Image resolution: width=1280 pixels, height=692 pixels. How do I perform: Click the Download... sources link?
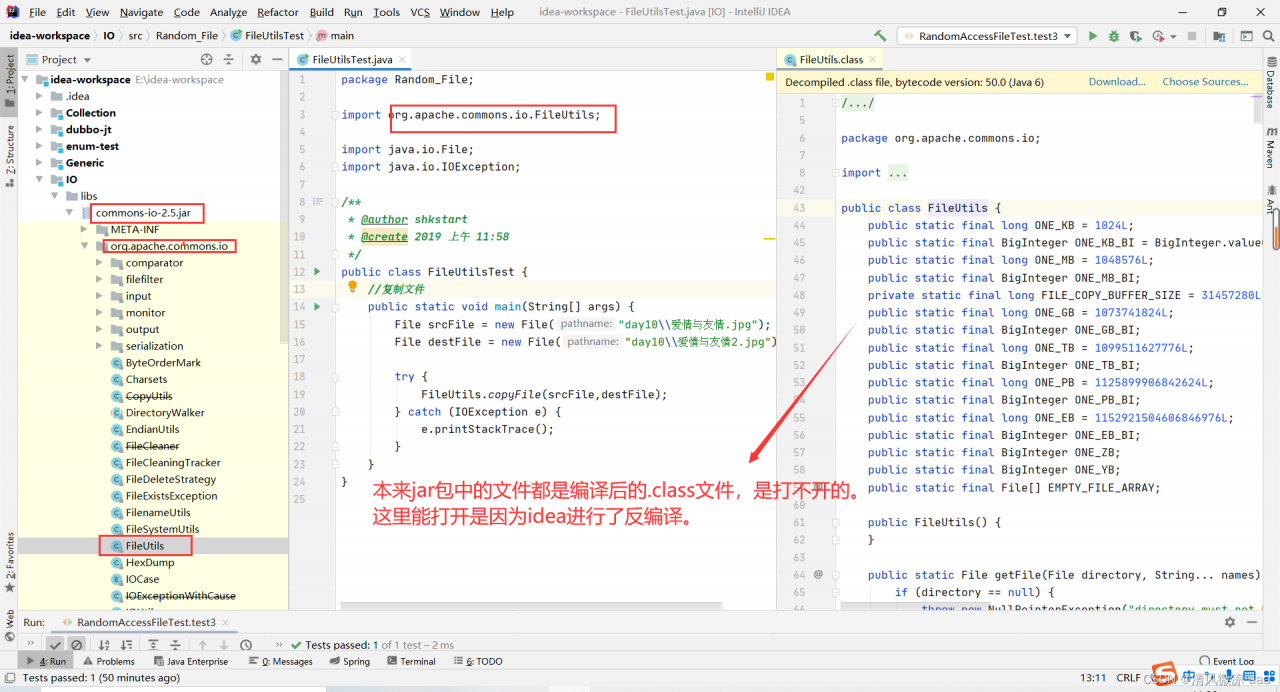[x=1117, y=82]
